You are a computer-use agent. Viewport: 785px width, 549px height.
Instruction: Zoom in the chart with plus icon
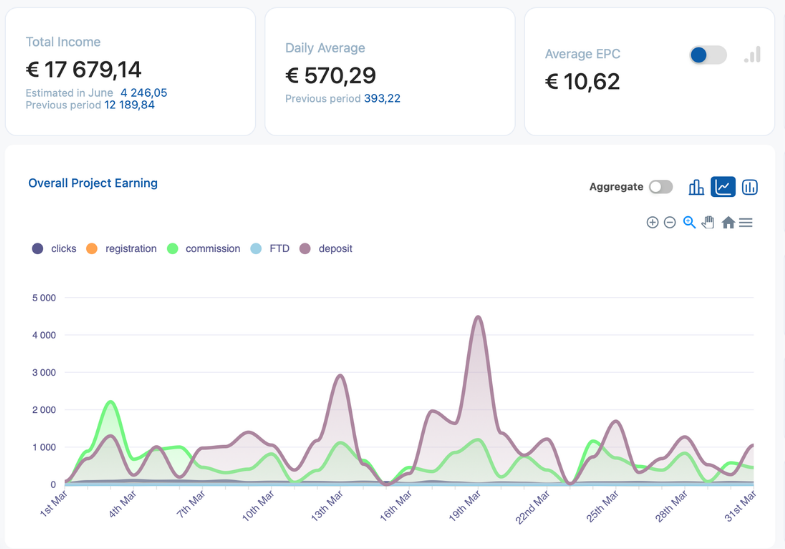tap(652, 222)
